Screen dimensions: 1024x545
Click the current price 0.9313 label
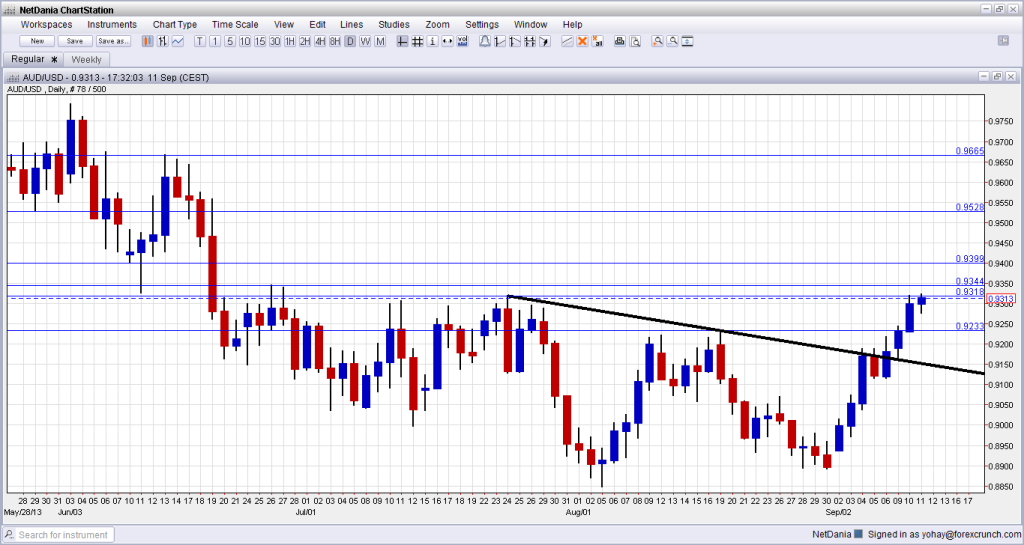point(1001,299)
